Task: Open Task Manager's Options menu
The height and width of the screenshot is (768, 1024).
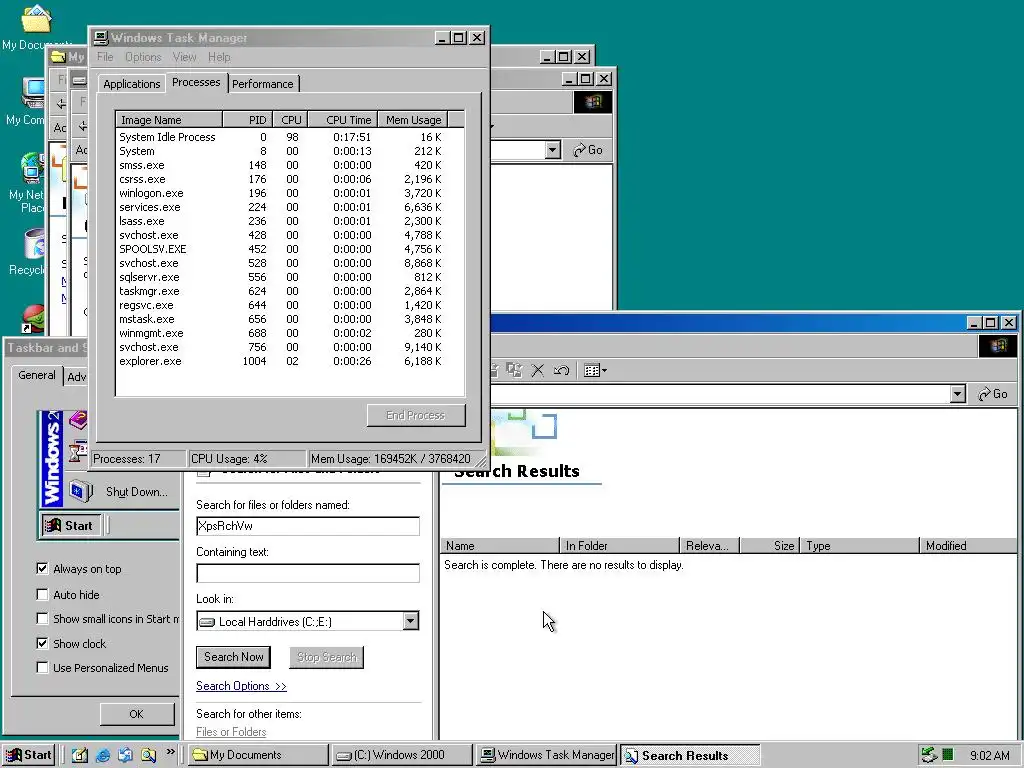Action: click(x=143, y=57)
